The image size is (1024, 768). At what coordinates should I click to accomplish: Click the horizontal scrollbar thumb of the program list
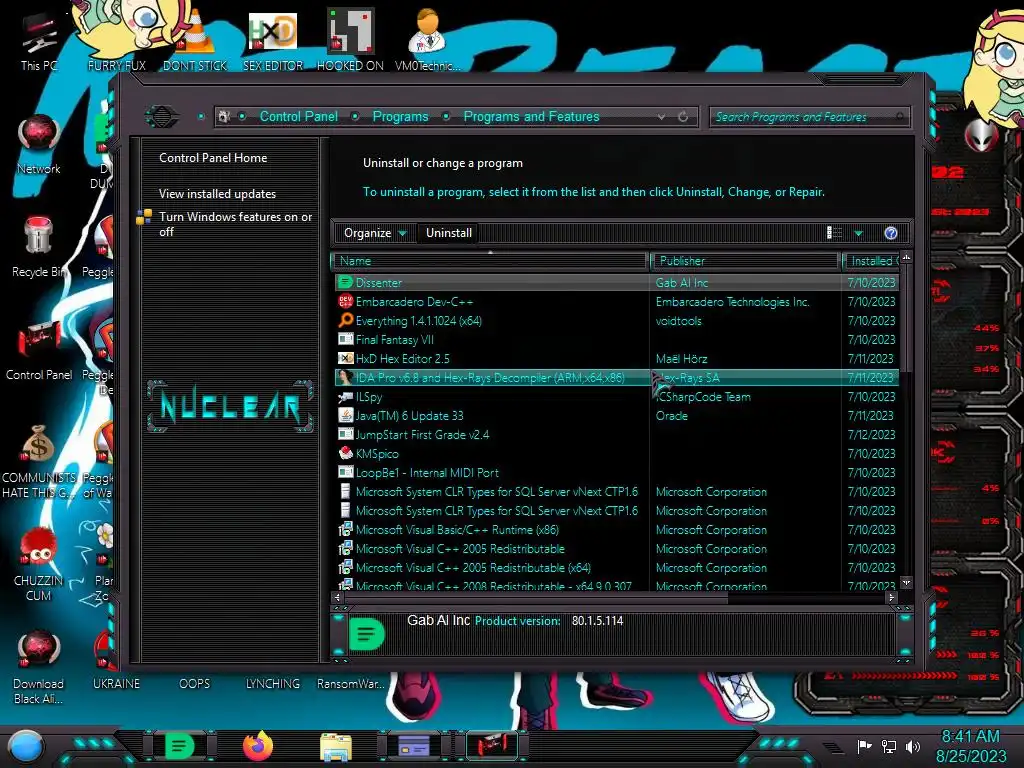click(x=536, y=597)
